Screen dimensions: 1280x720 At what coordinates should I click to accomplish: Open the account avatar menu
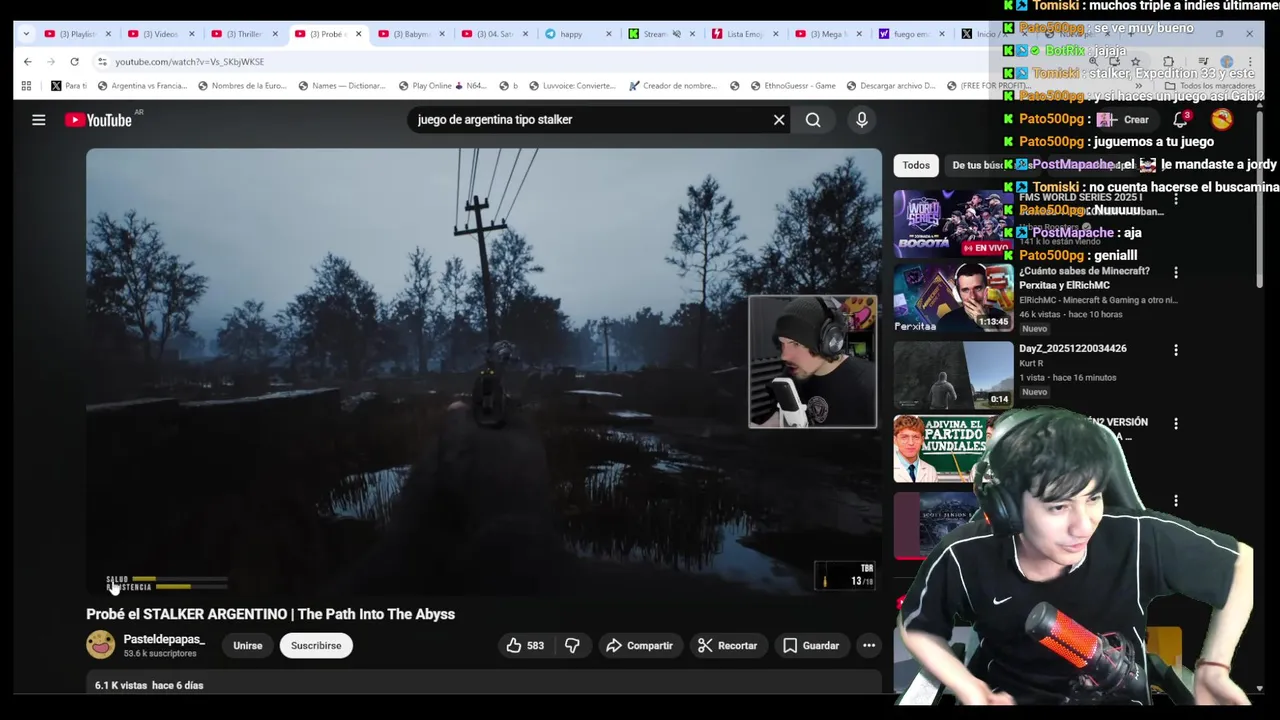coord(1222,120)
